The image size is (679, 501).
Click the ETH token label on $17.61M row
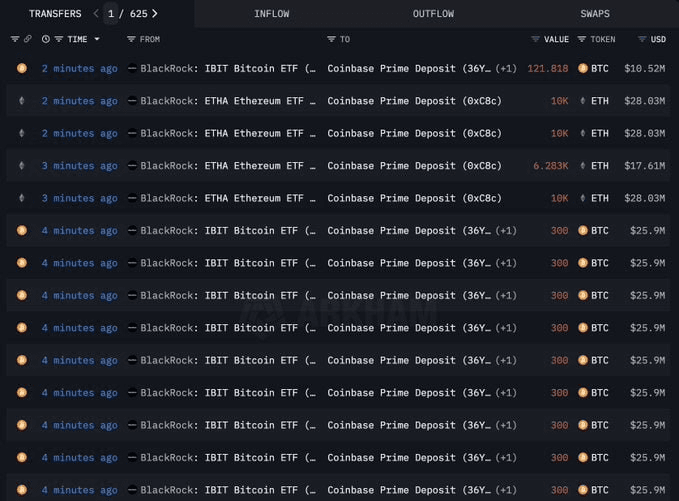click(x=600, y=166)
